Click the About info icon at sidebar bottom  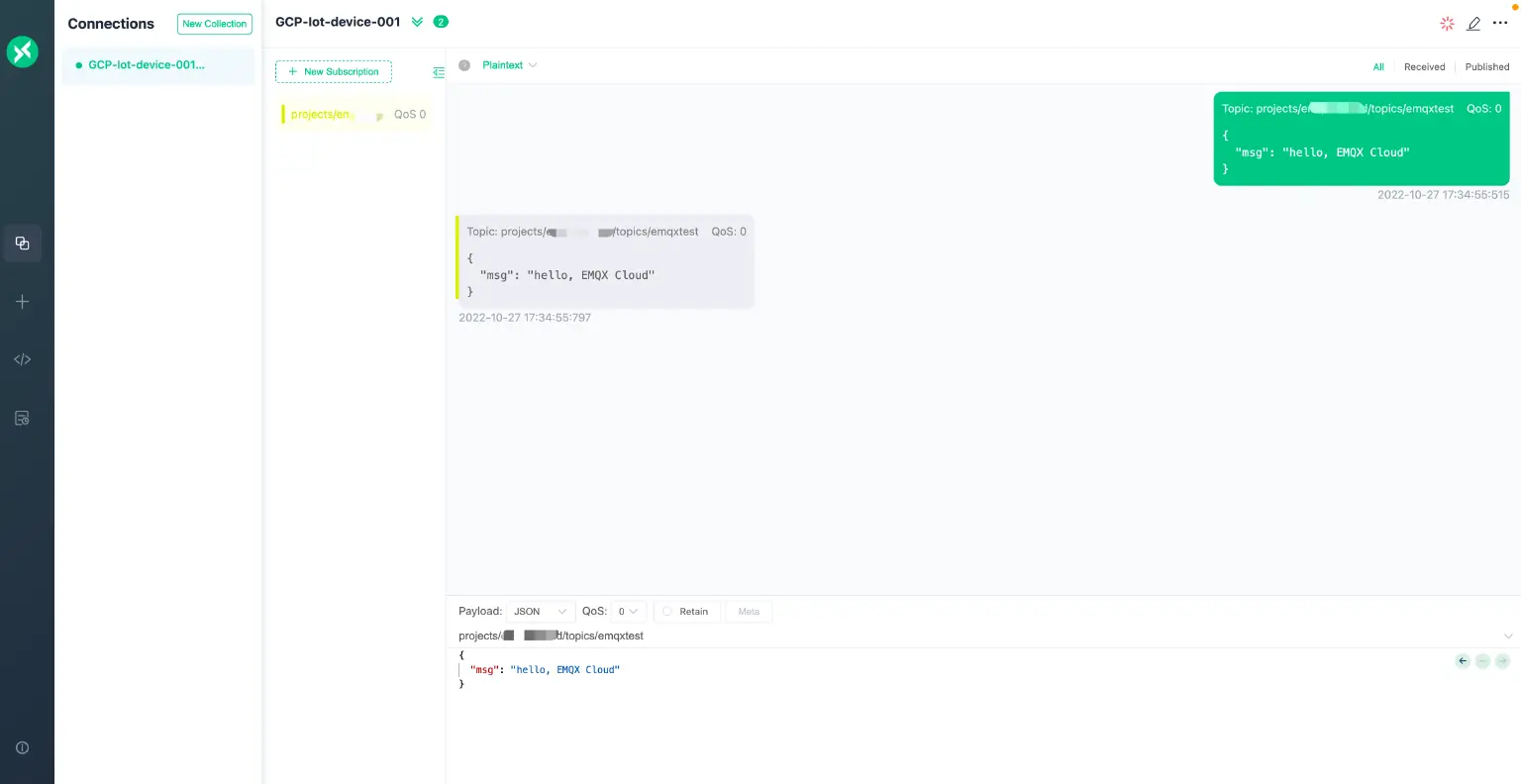pyautogui.click(x=22, y=747)
